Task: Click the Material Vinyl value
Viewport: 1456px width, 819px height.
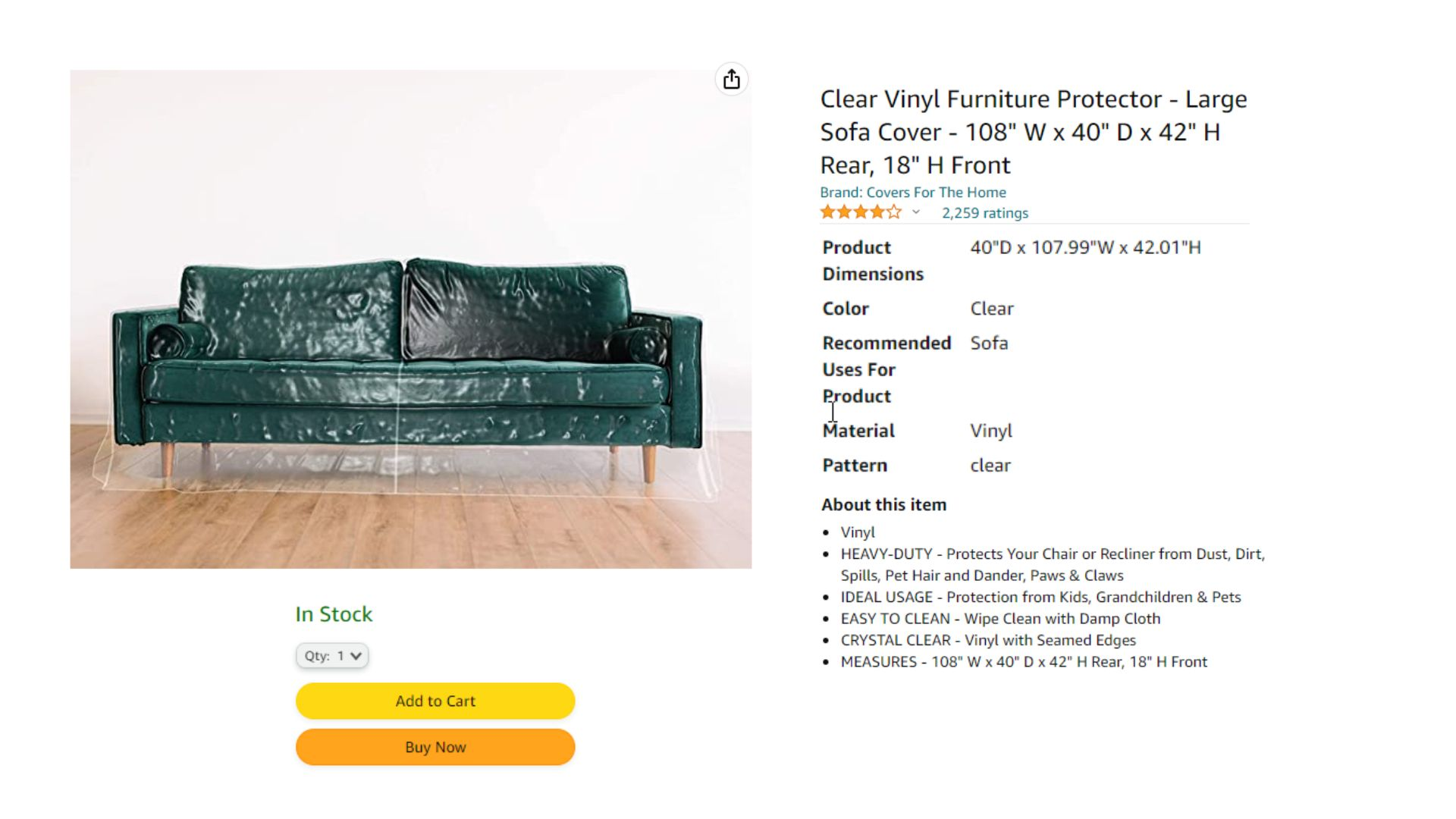Action: pos(991,431)
